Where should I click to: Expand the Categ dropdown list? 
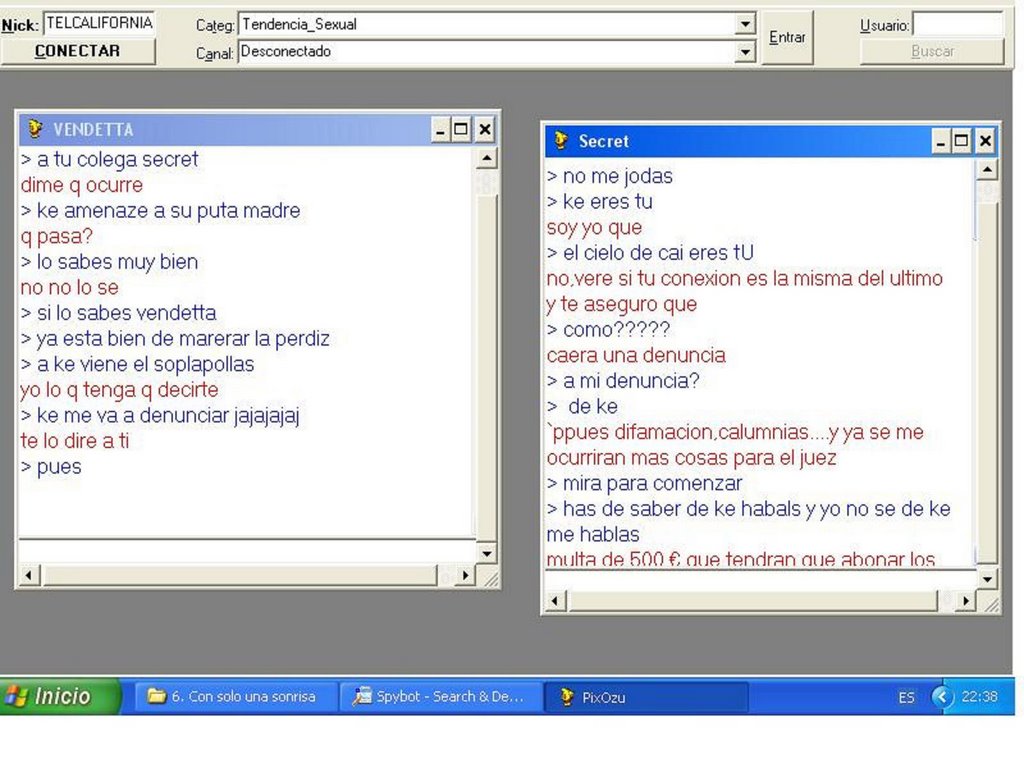(x=745, y=24)
